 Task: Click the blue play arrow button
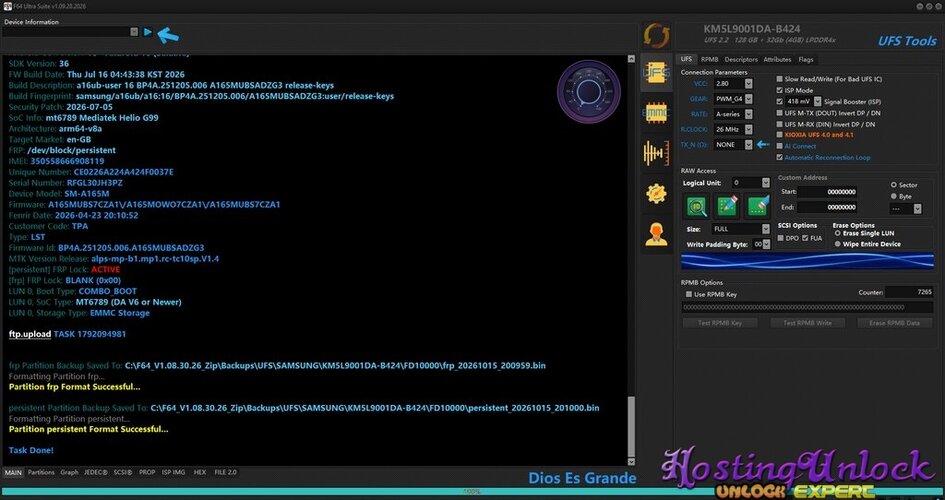point(148,32)
